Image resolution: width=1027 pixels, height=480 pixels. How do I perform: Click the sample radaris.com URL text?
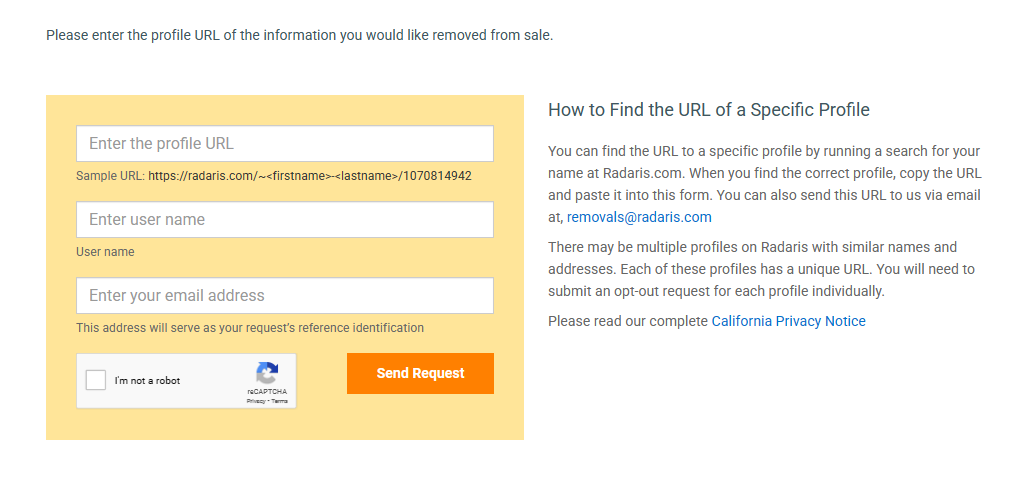pyautogui.click(x=310, y=176)
